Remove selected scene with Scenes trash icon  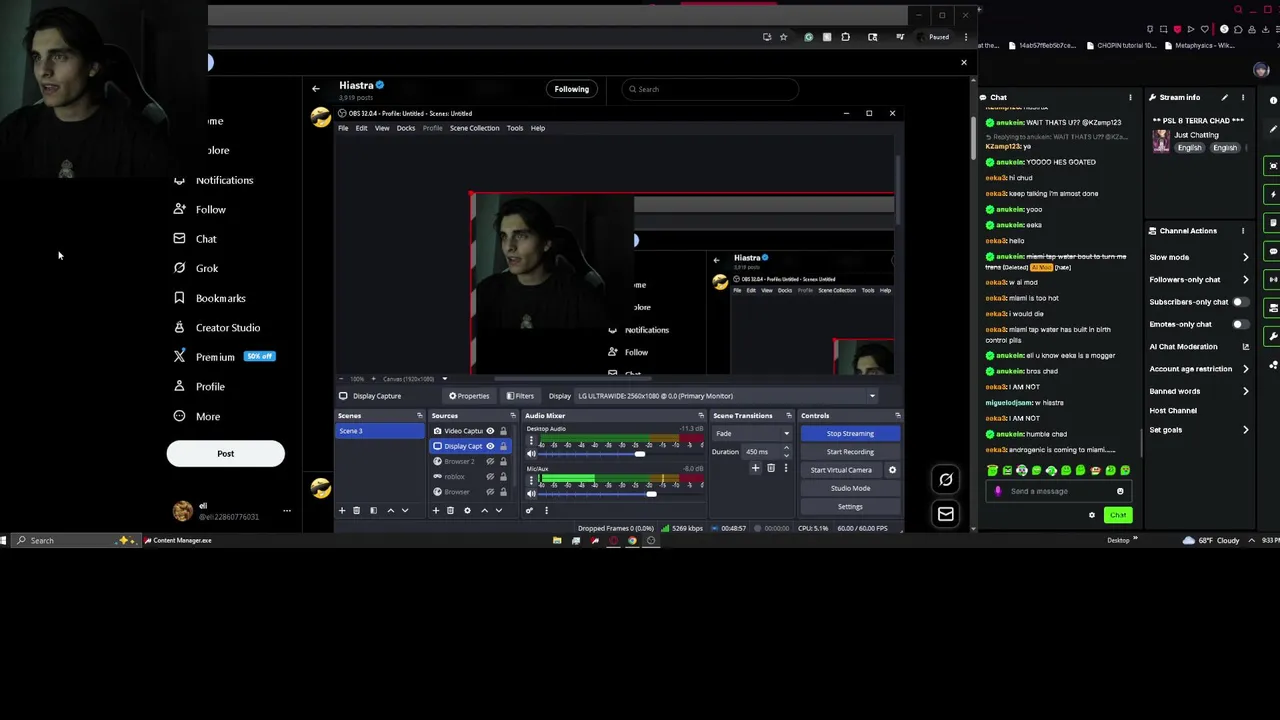(x=356, y=511)
